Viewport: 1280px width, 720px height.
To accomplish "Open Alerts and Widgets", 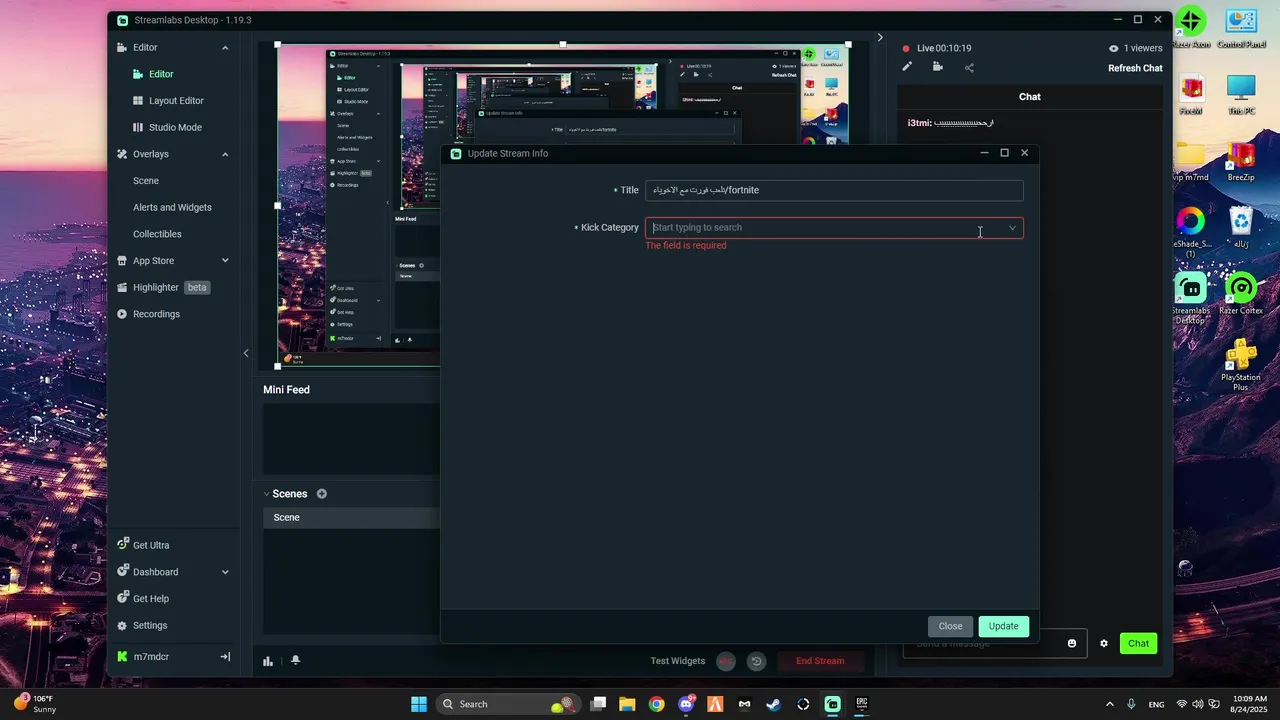I will coord(172,207).
